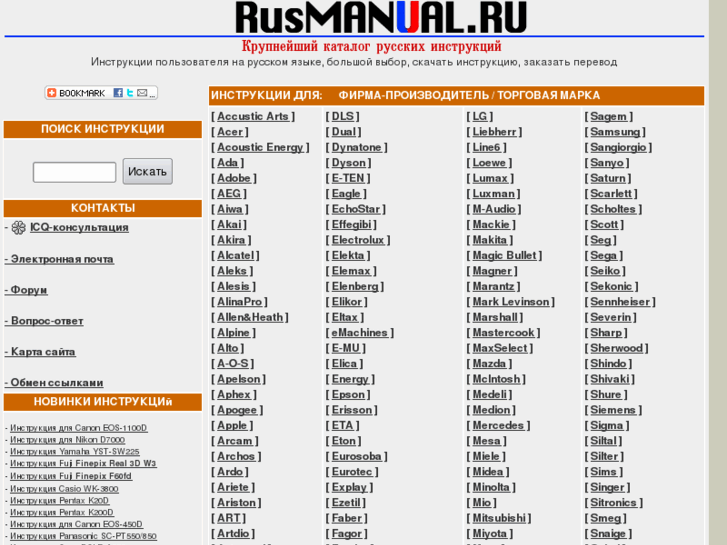This screenshot has height=545, width=727.
Task: Select the Electrolux brand link
Action: click(x=357, y=240)
